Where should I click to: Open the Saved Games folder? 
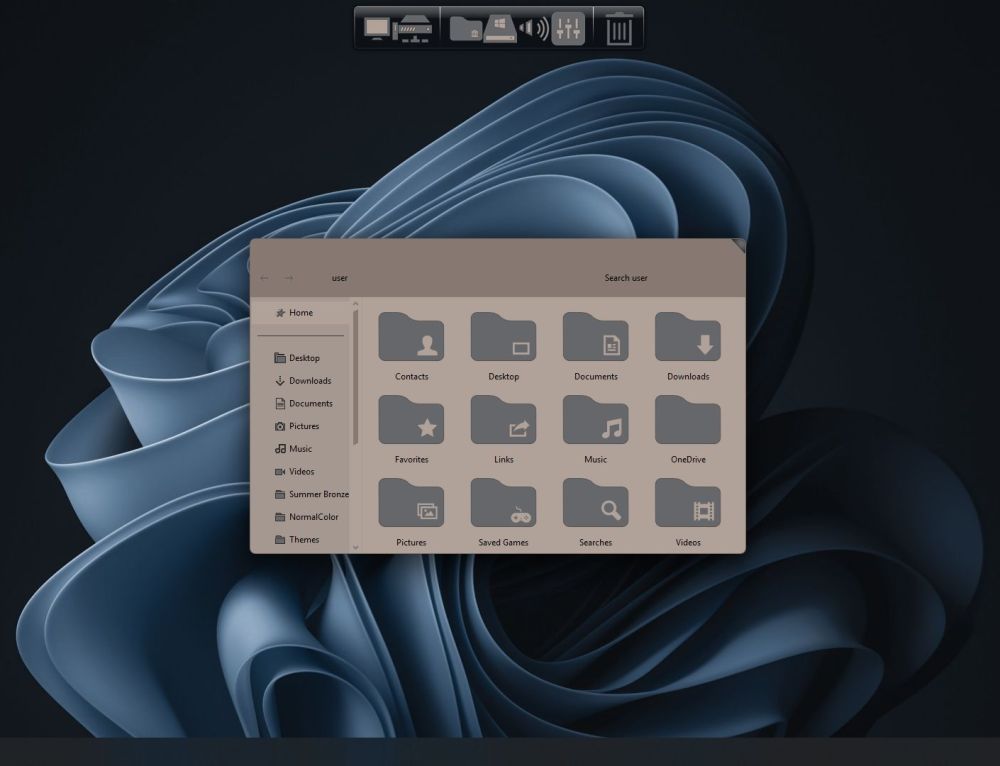click(504, 505)
